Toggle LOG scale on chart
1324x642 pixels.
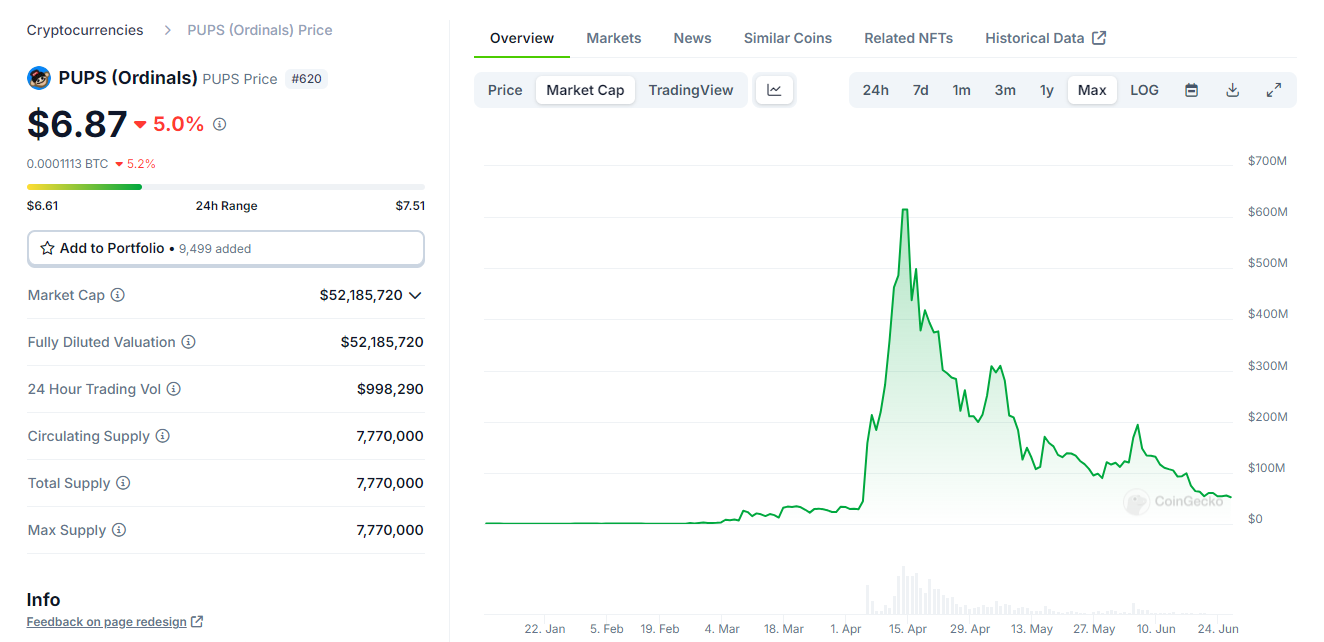[x=1144, y=90]
